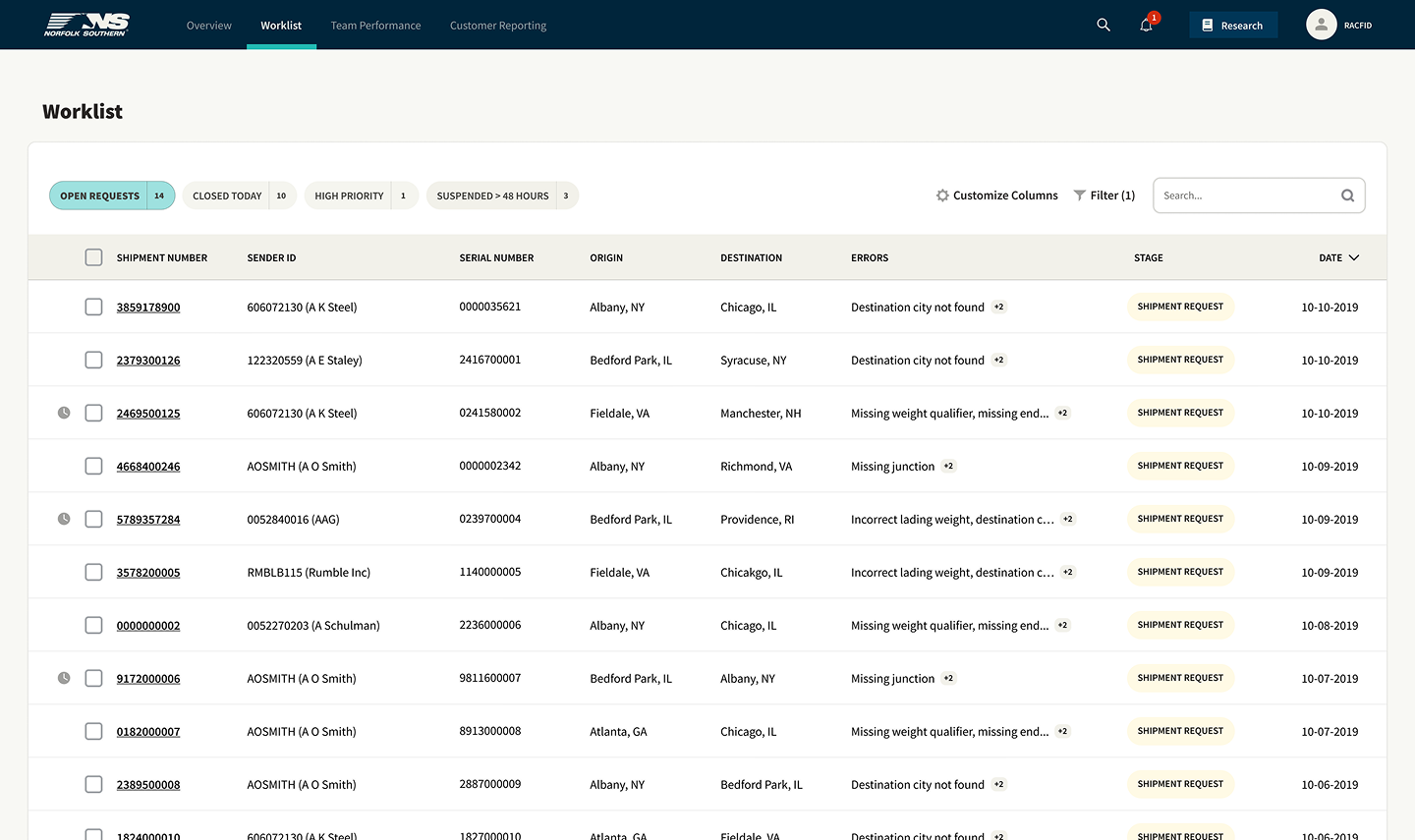Click clock icon on row 5789357284
The image size is (1415, 840).
pyautogui.click(x=64, y=519)
